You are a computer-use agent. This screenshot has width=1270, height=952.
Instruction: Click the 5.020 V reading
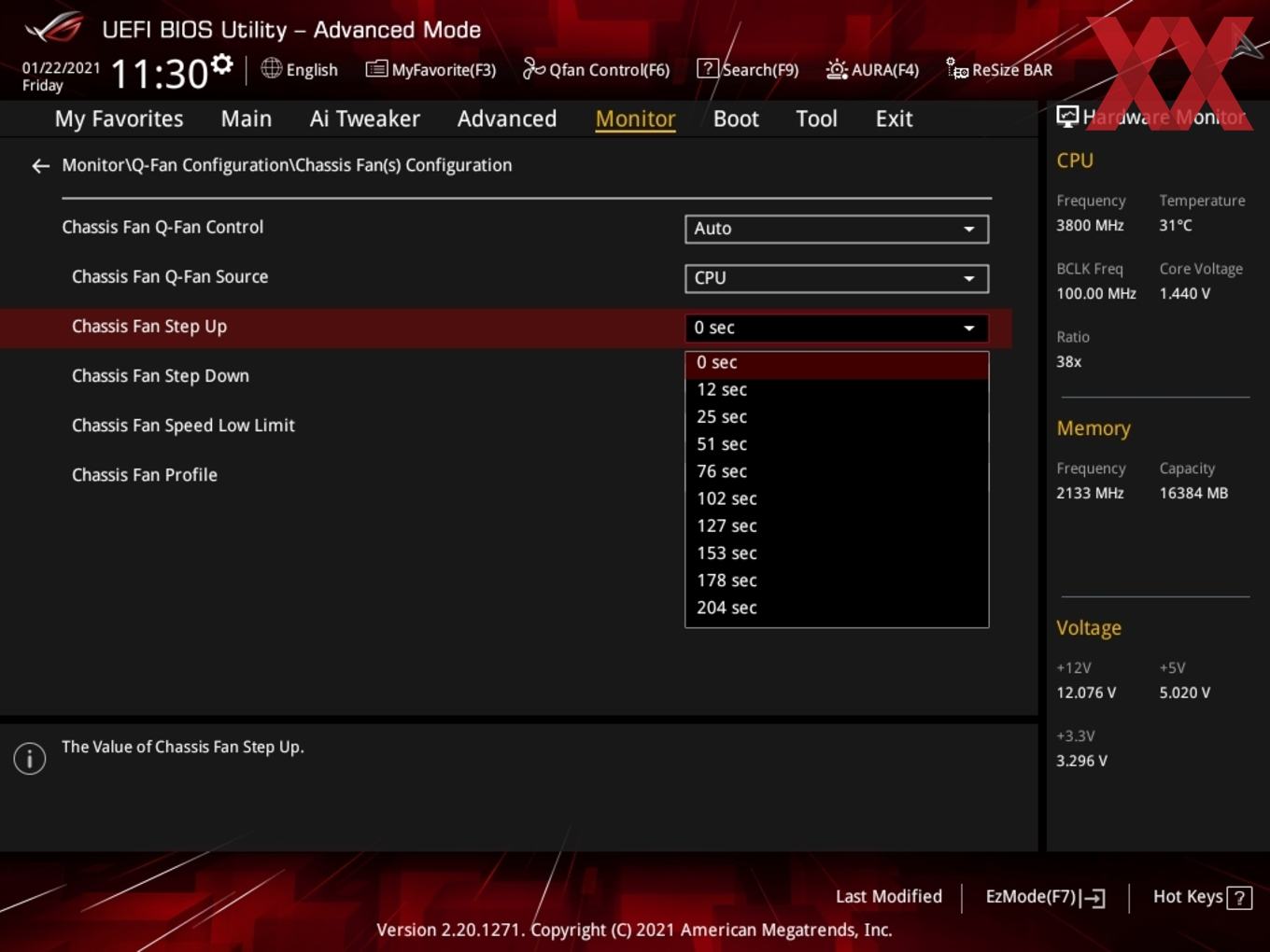tap(1185, 693)
